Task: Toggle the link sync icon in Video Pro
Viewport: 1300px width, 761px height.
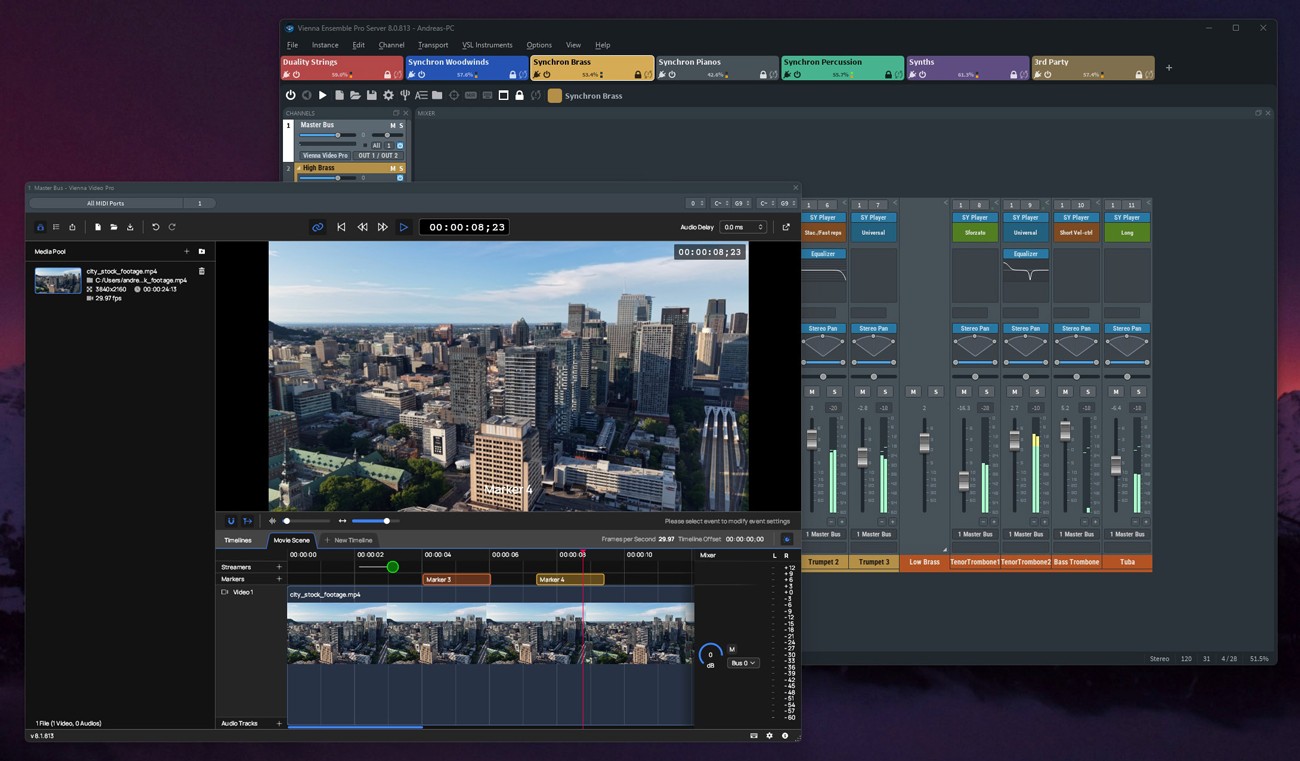Action: pos(318,227)
